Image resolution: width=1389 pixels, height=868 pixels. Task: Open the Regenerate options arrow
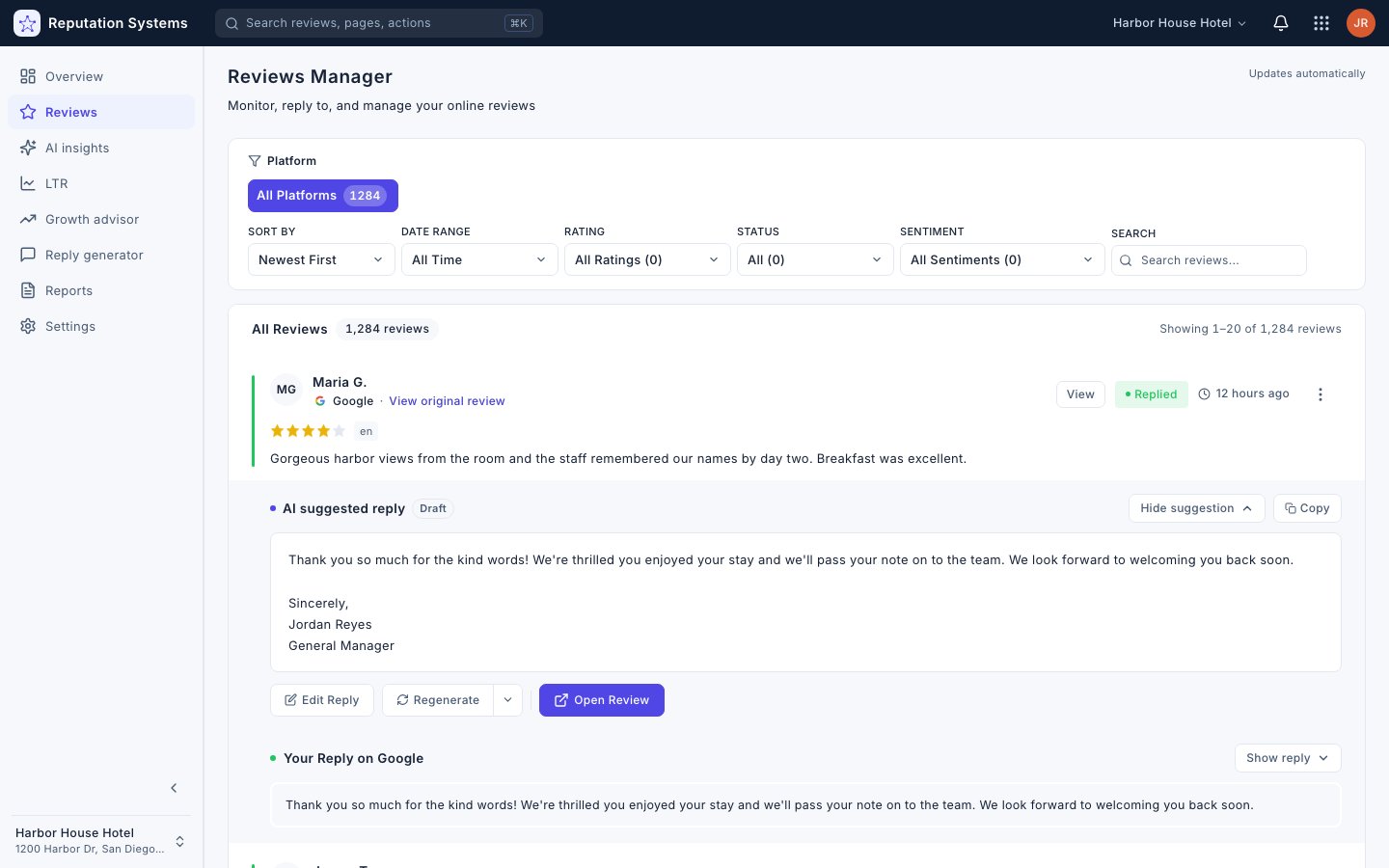click(508, 700)
